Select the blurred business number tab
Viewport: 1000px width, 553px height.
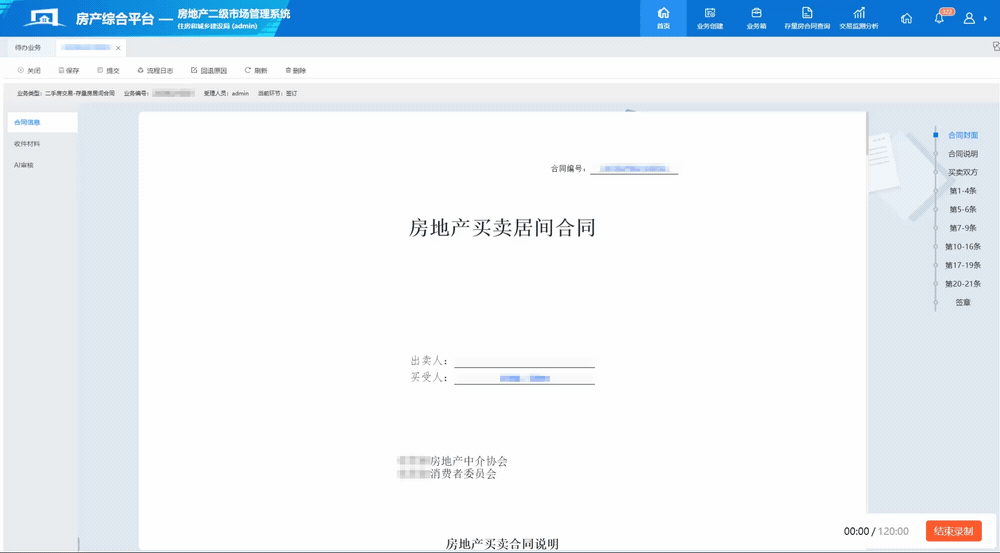[87, 48]
